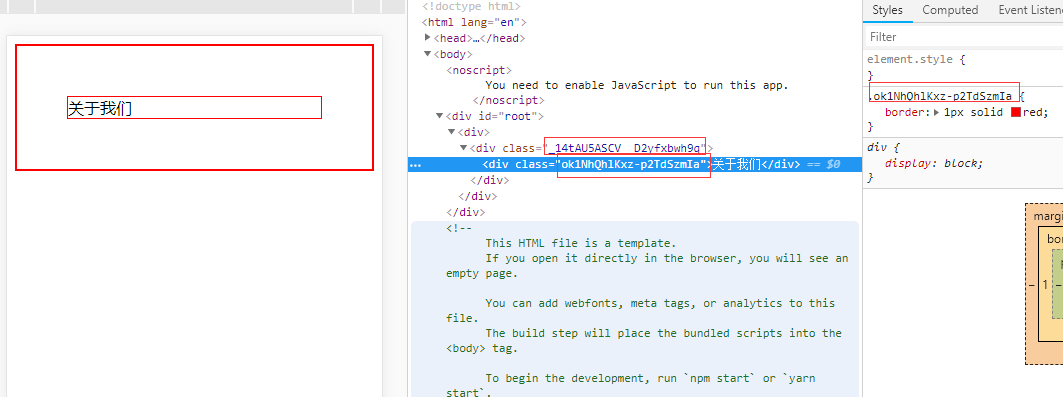This screenshot has height=397, width=1063.
Task: Click the margin box in box model
Action: pos(1044,216)
